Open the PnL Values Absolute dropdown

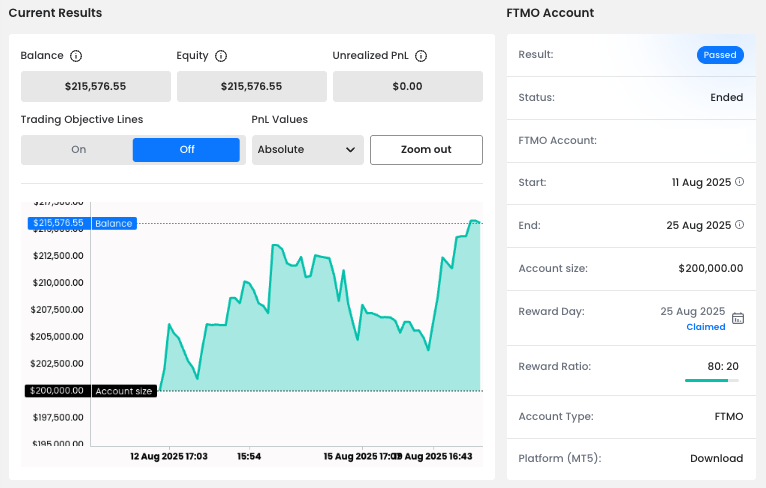pyautogui.click(x=307, y=150)
